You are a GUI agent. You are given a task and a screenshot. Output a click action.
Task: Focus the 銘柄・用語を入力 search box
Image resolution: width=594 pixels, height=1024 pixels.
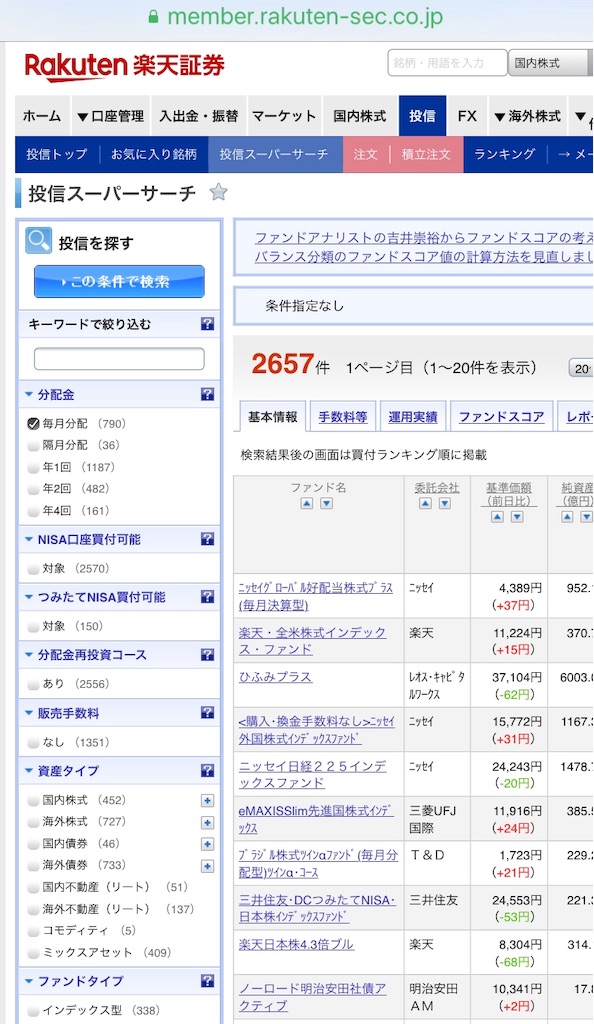tap(447, 63)
